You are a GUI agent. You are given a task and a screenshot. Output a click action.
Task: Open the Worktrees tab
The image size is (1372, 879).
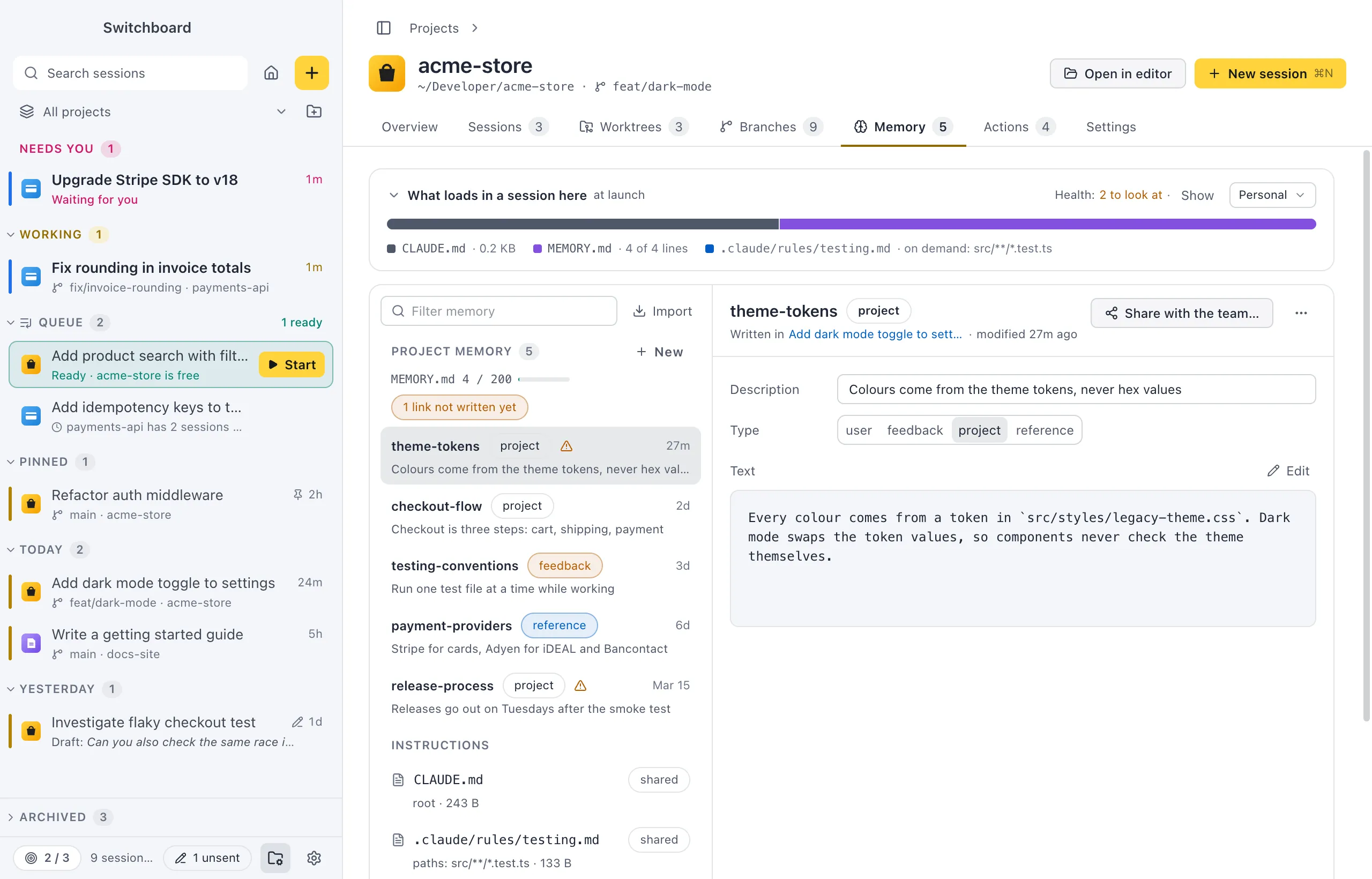tap(633, 126)
